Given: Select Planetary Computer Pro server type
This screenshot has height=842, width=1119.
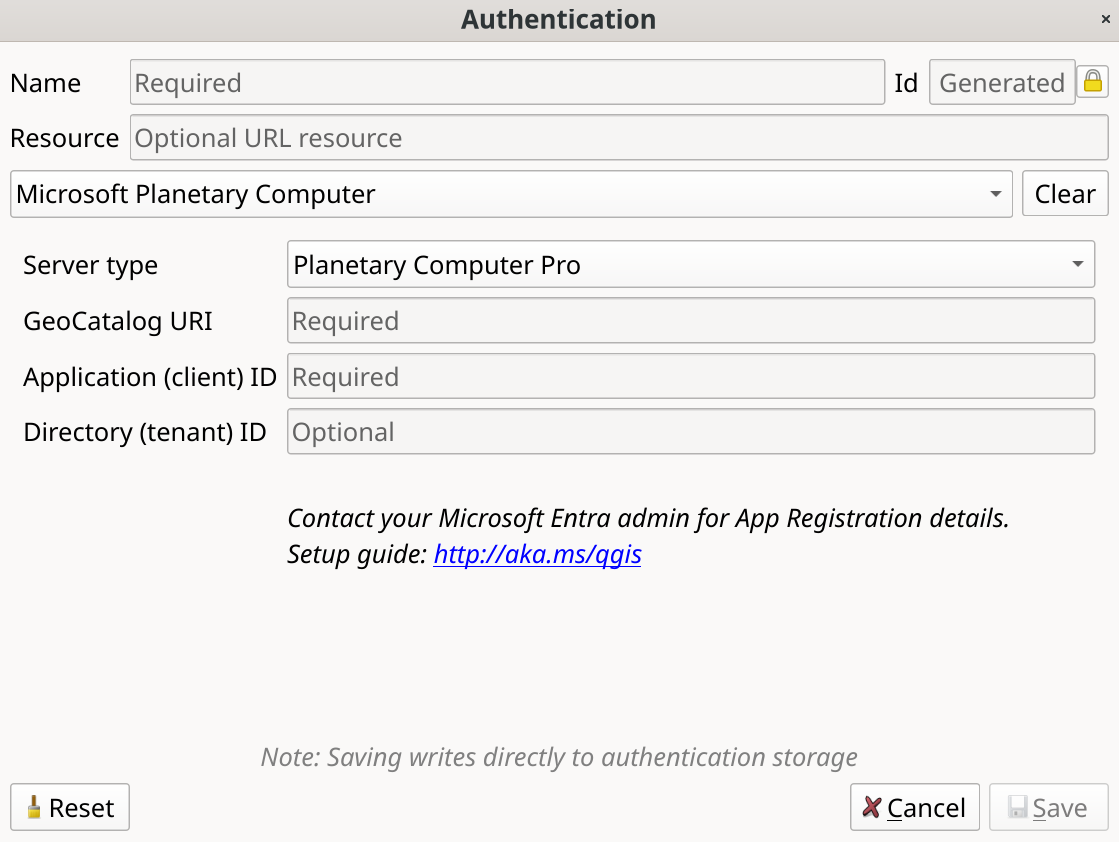Looking at the screenshot, I should 690,264.
